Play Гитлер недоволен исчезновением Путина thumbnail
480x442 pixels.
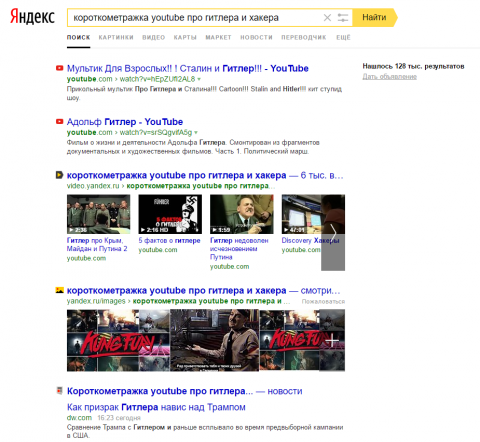242,214
